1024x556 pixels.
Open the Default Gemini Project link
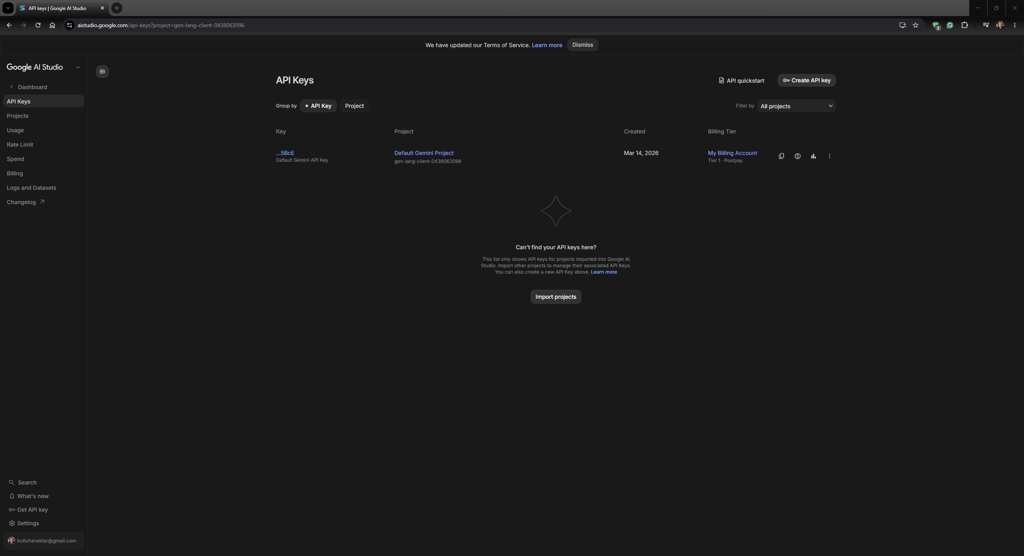point(423,153)
